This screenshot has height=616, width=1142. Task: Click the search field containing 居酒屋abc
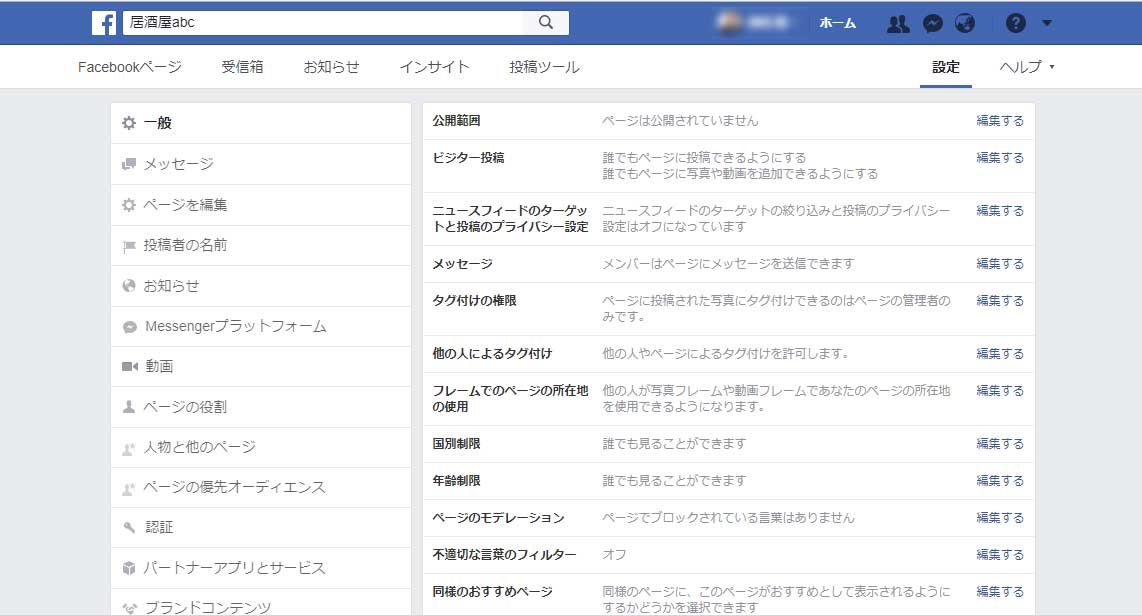click(x=320, y=23)
